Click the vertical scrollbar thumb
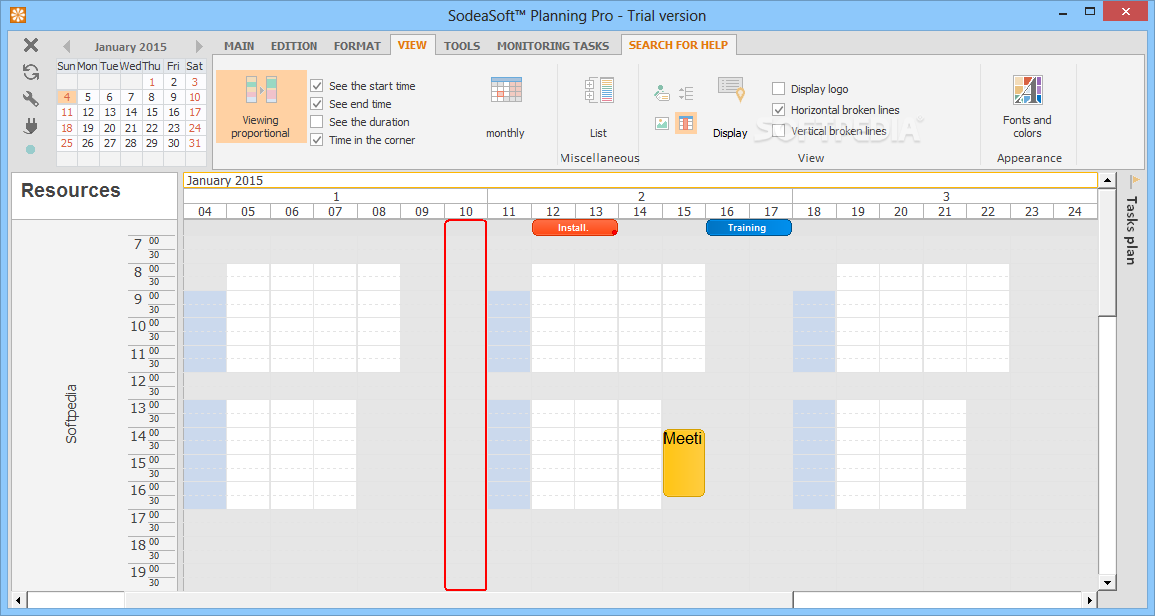 coord(1107,252)
